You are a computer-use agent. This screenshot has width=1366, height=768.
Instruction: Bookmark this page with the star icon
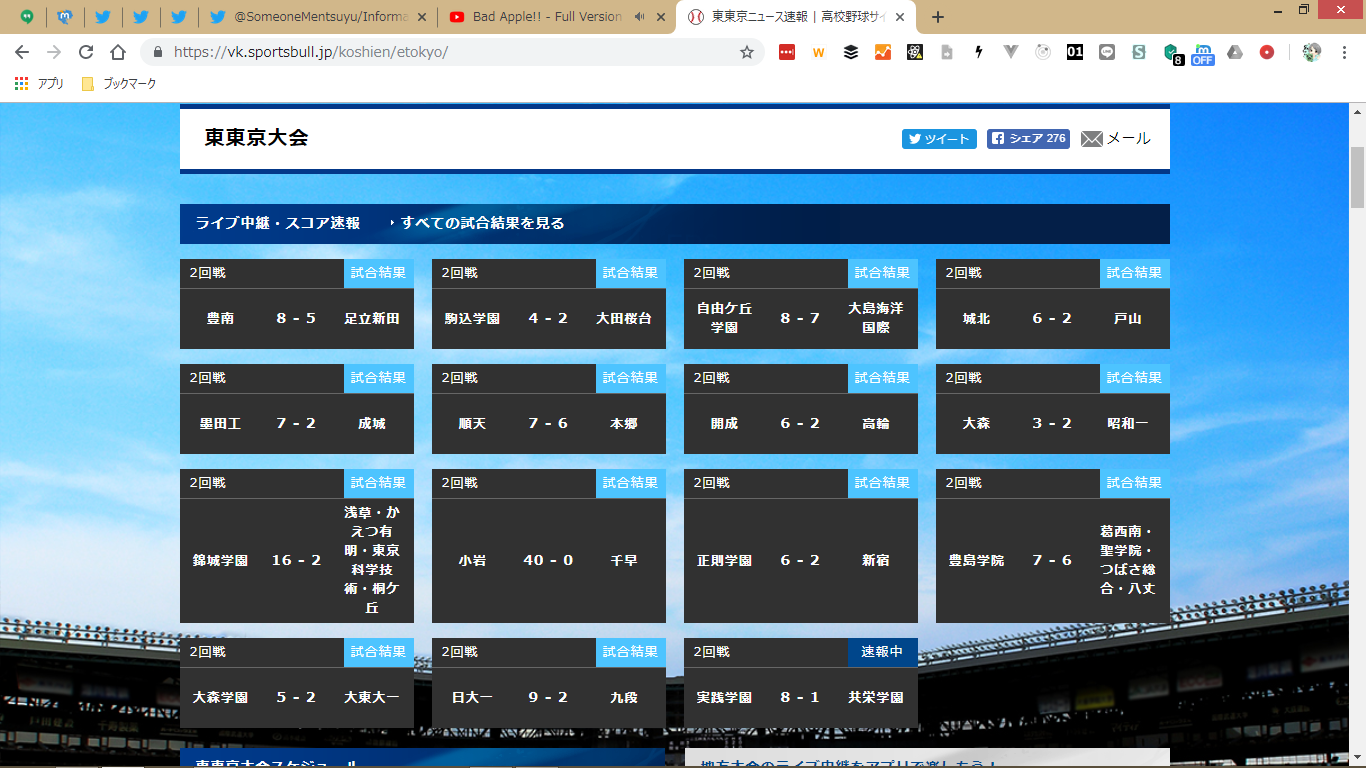746,52
